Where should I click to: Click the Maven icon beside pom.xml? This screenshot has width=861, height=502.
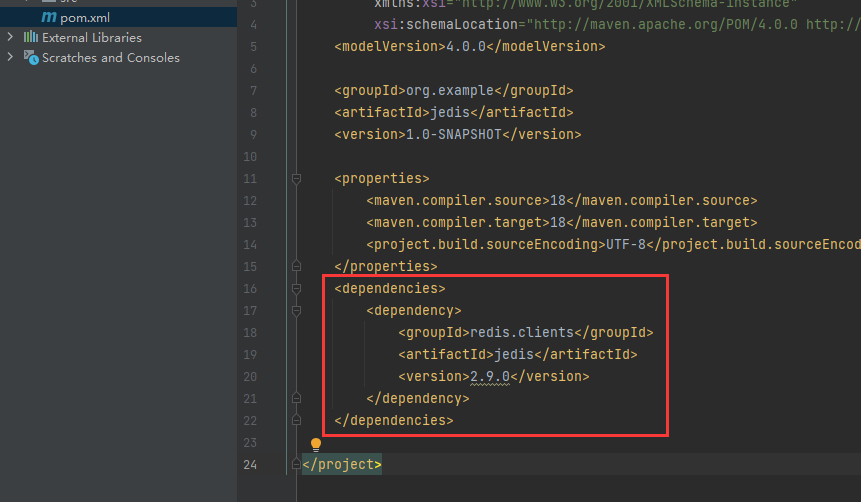48,17
